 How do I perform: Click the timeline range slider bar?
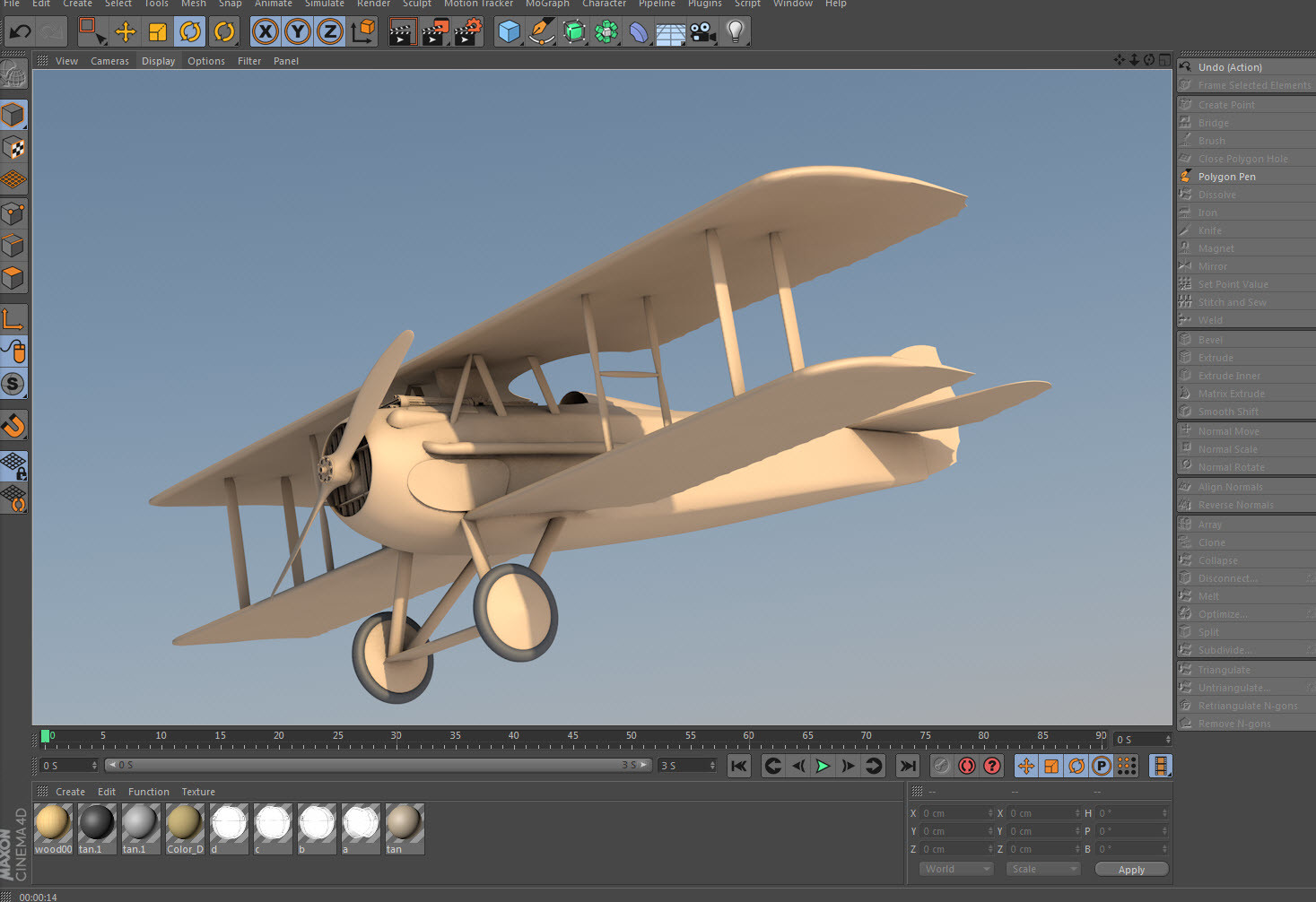coord(378,765)
